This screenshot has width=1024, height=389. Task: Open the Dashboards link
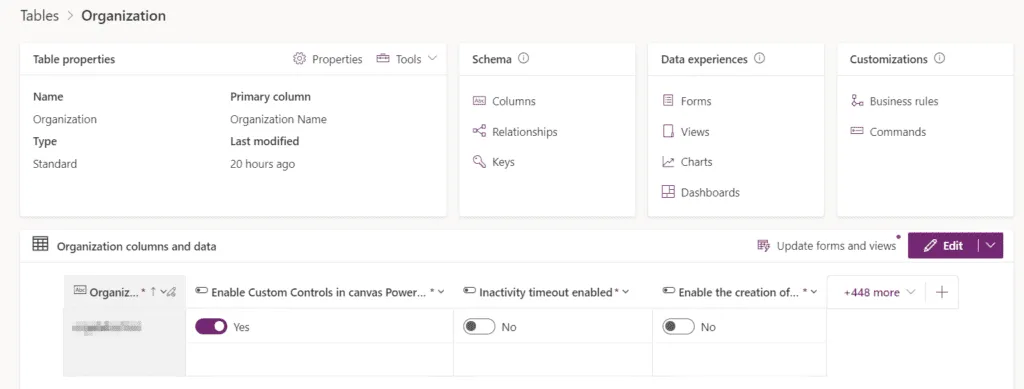[710, 192]
